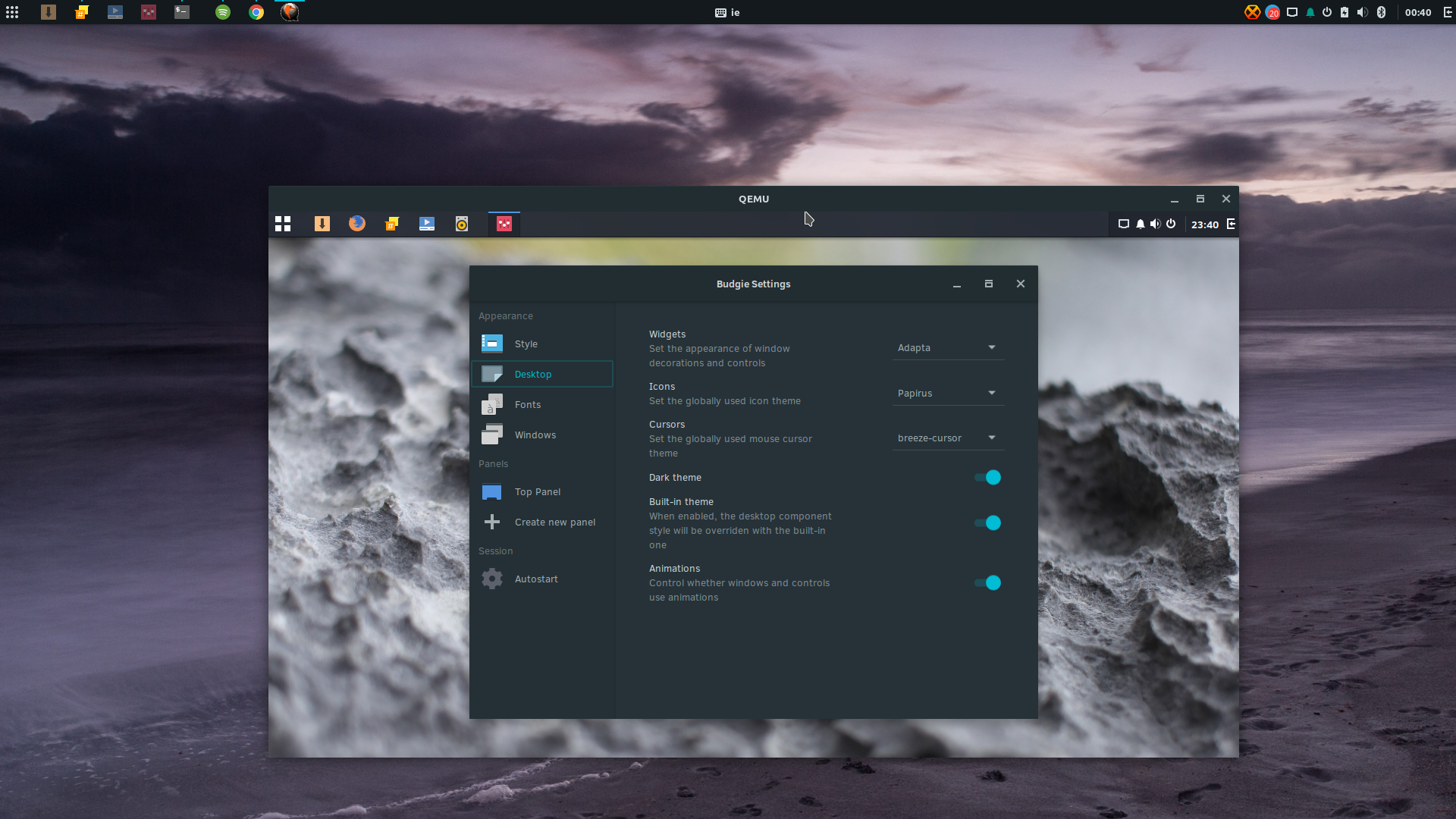The width and height of the screenshot is (1456, 819).
Task: Minimize the Budgie Settings window
Action: point(957,284)
